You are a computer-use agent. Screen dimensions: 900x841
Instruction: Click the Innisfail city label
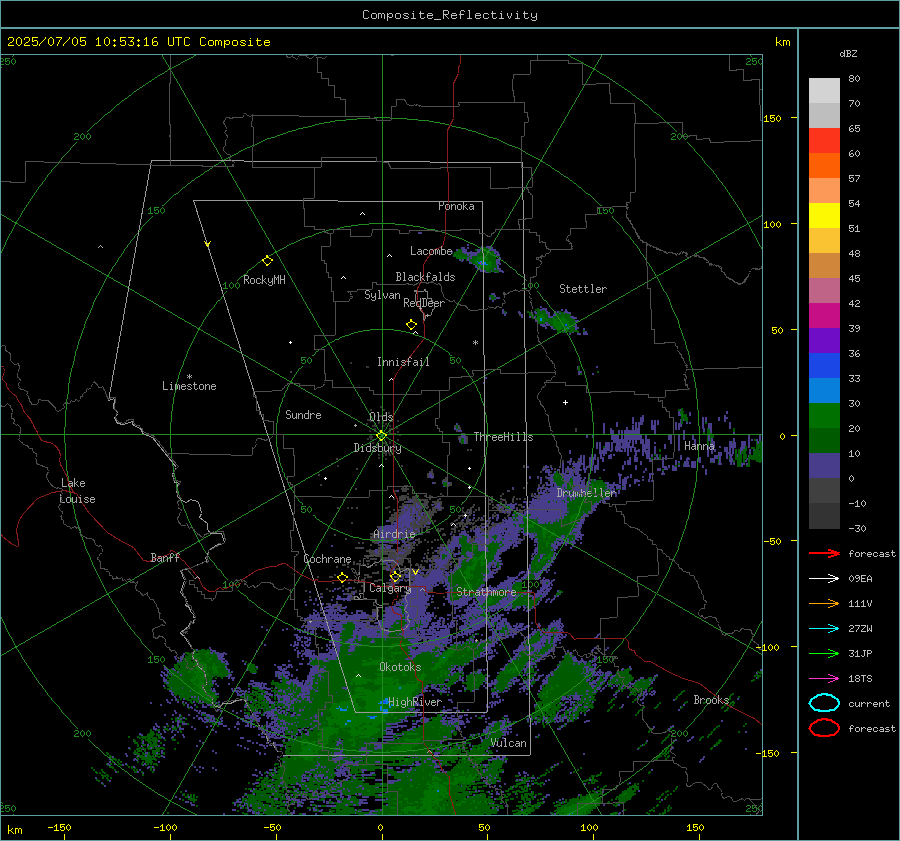(403, 362)
